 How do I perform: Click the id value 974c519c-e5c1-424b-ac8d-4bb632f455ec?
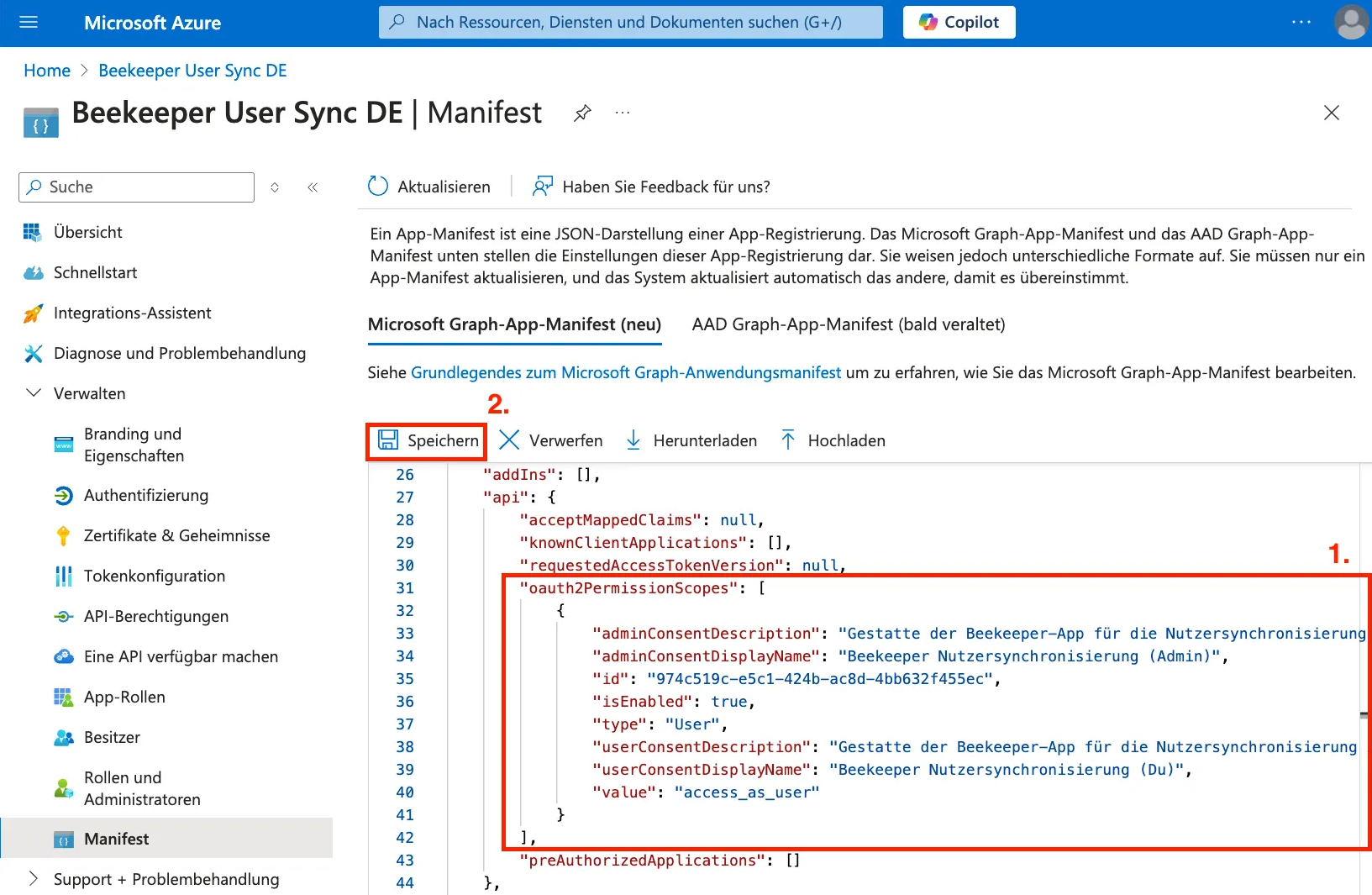[820, 679]
